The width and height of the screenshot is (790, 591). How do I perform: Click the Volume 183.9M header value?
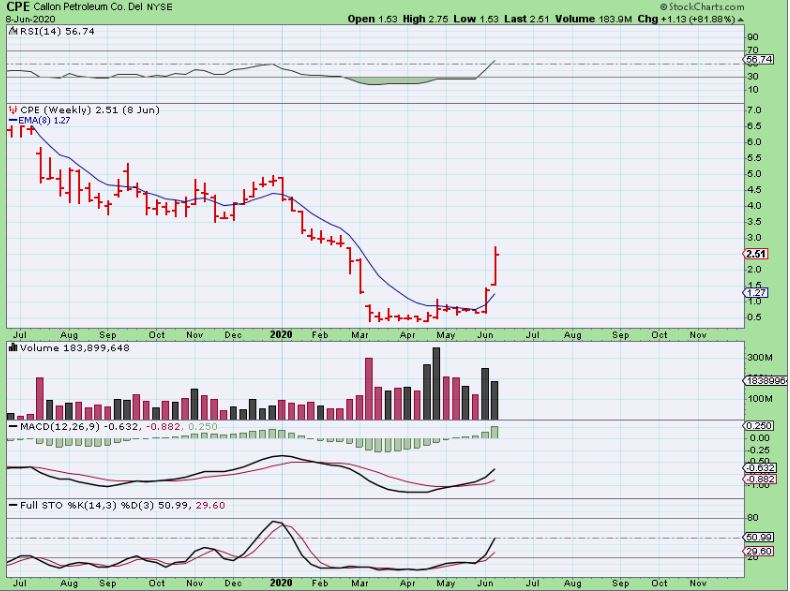[594, 19]
